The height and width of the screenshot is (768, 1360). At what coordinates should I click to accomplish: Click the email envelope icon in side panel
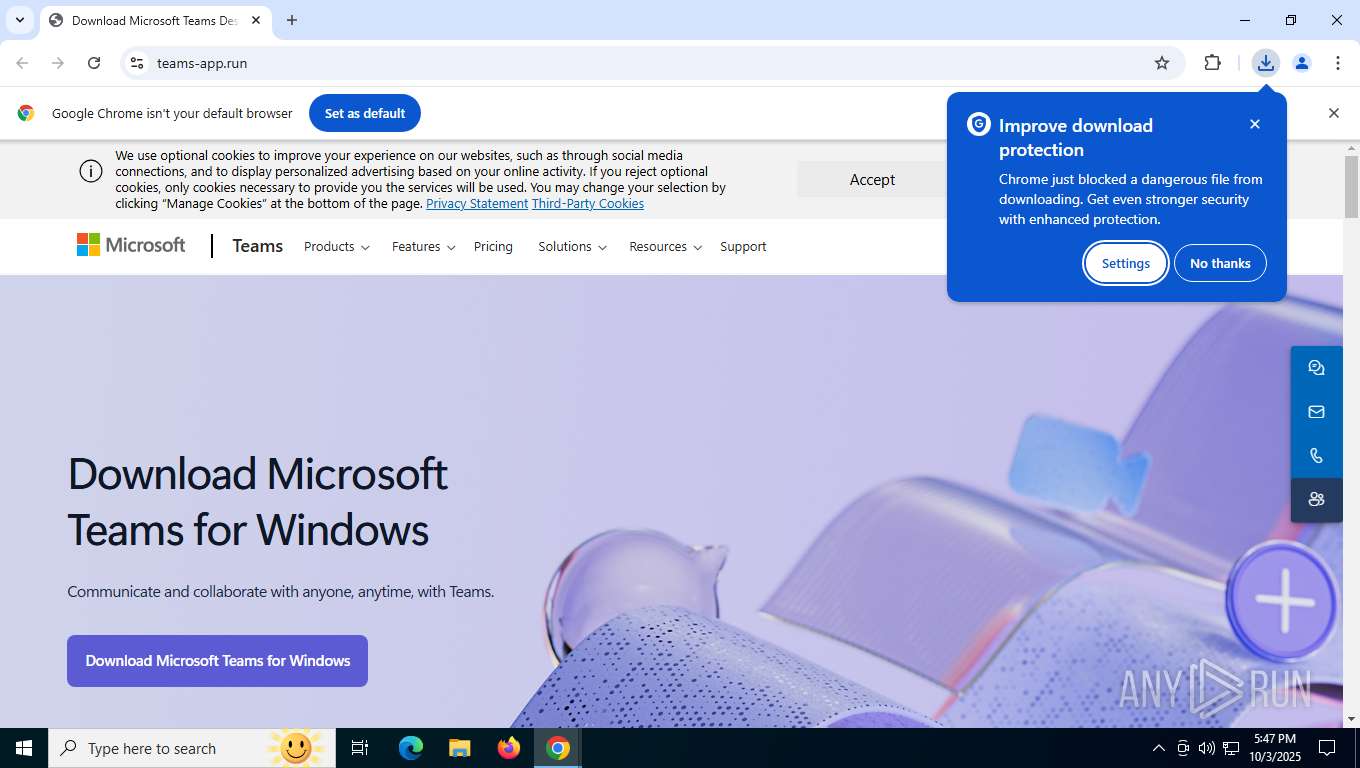click(x=1316, y=412)
